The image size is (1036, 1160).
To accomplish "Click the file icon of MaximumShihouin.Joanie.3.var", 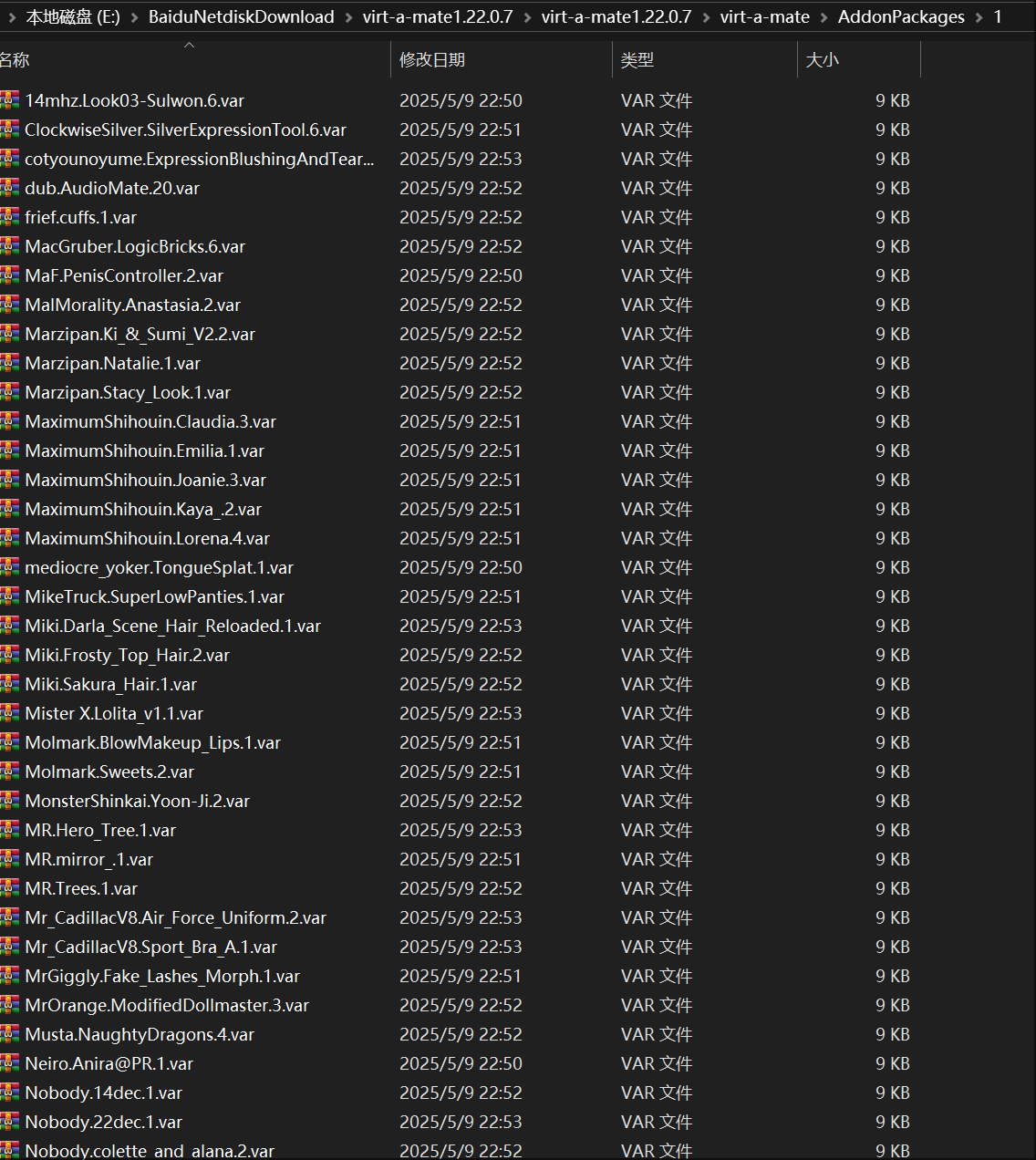I will click(x=9, y=480).
